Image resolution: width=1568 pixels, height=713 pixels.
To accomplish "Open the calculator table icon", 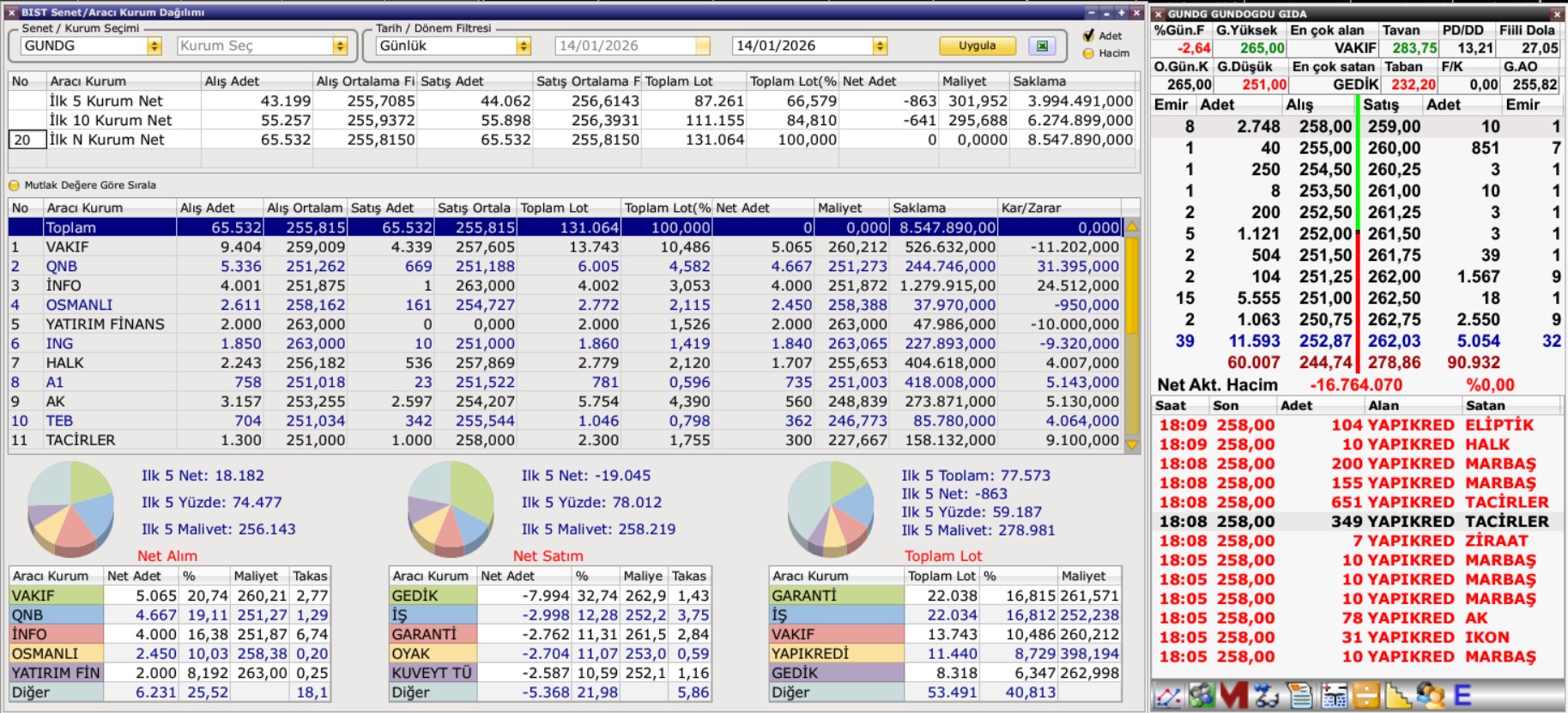I will [x=1334, y=695].
